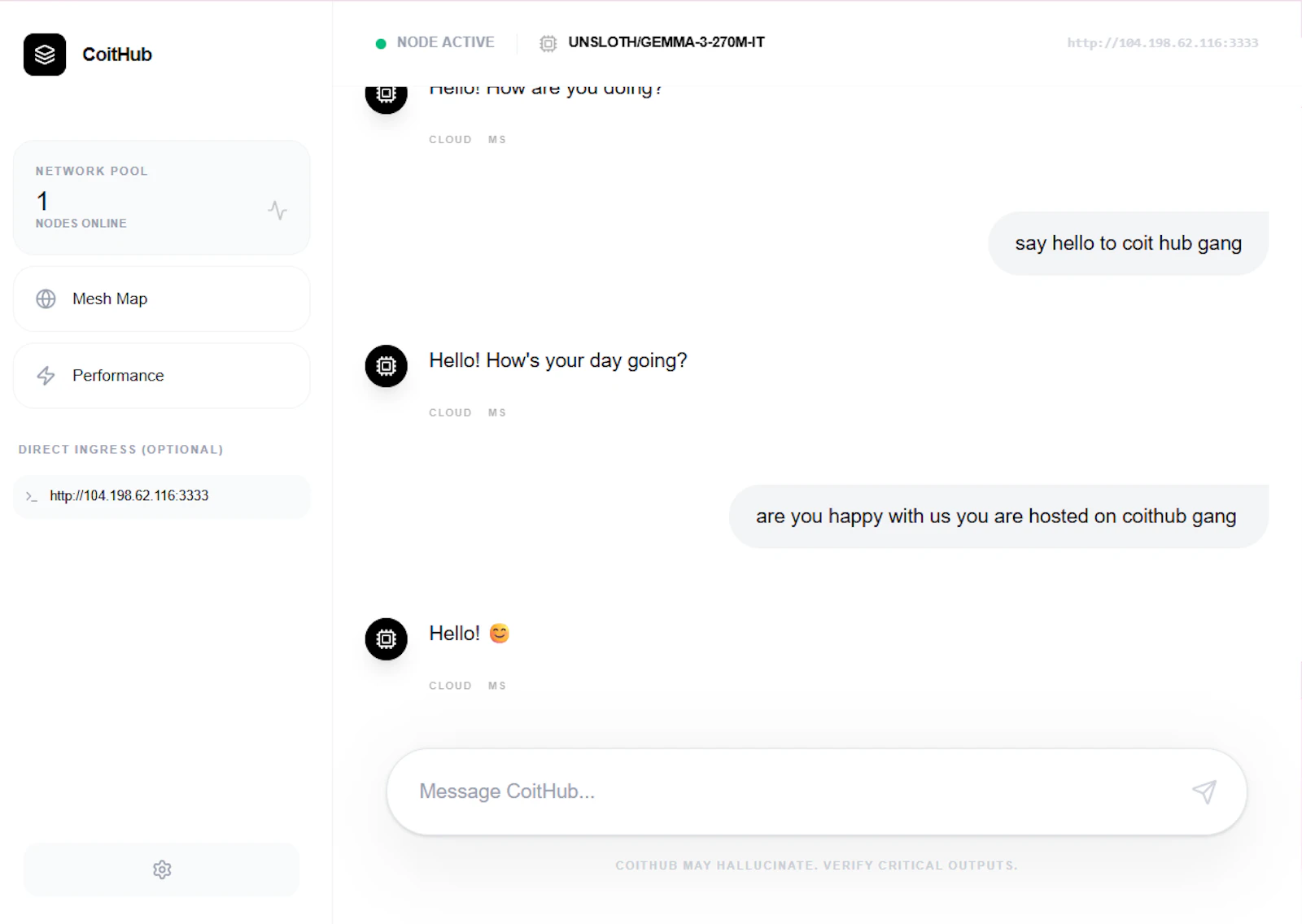Click the green NODE ACTIVE status dot
This screenshot has width=1302, height=924.
coord(381,42)
